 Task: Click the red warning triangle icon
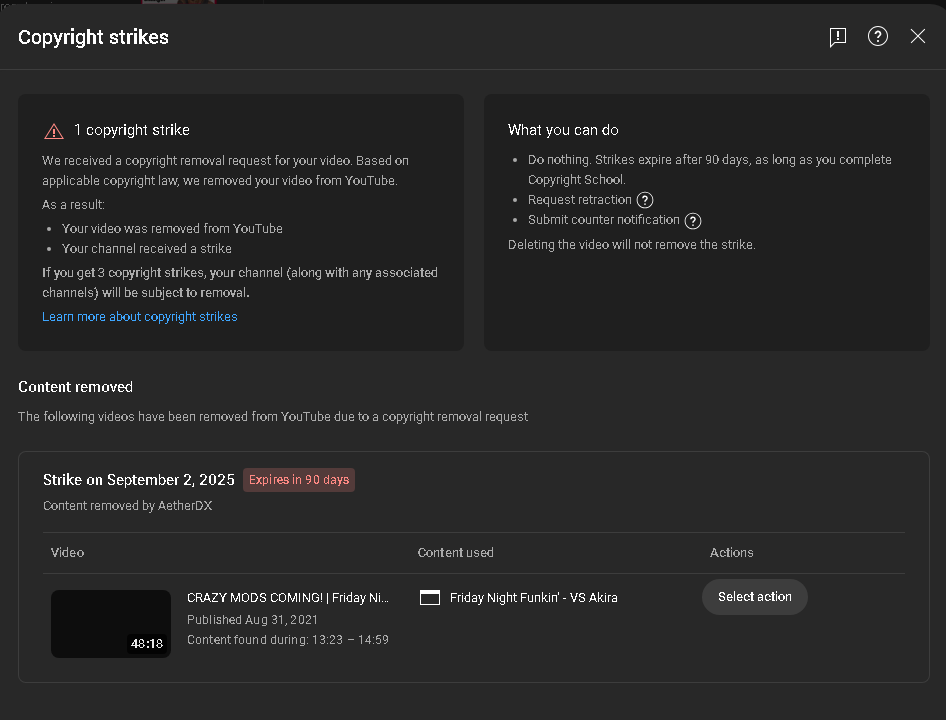(54, 131)
